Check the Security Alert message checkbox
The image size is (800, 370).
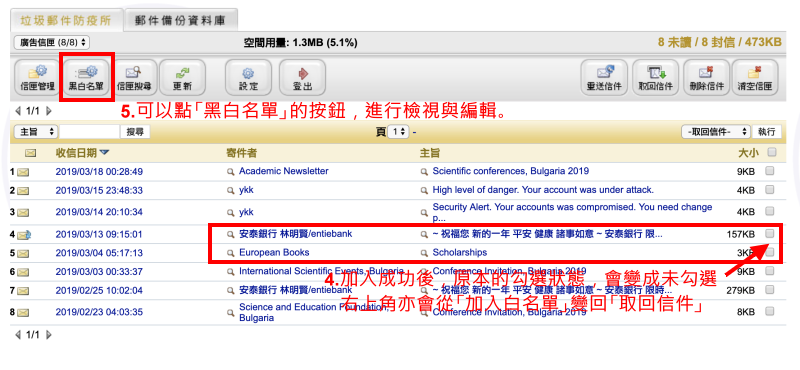[770, 211]
